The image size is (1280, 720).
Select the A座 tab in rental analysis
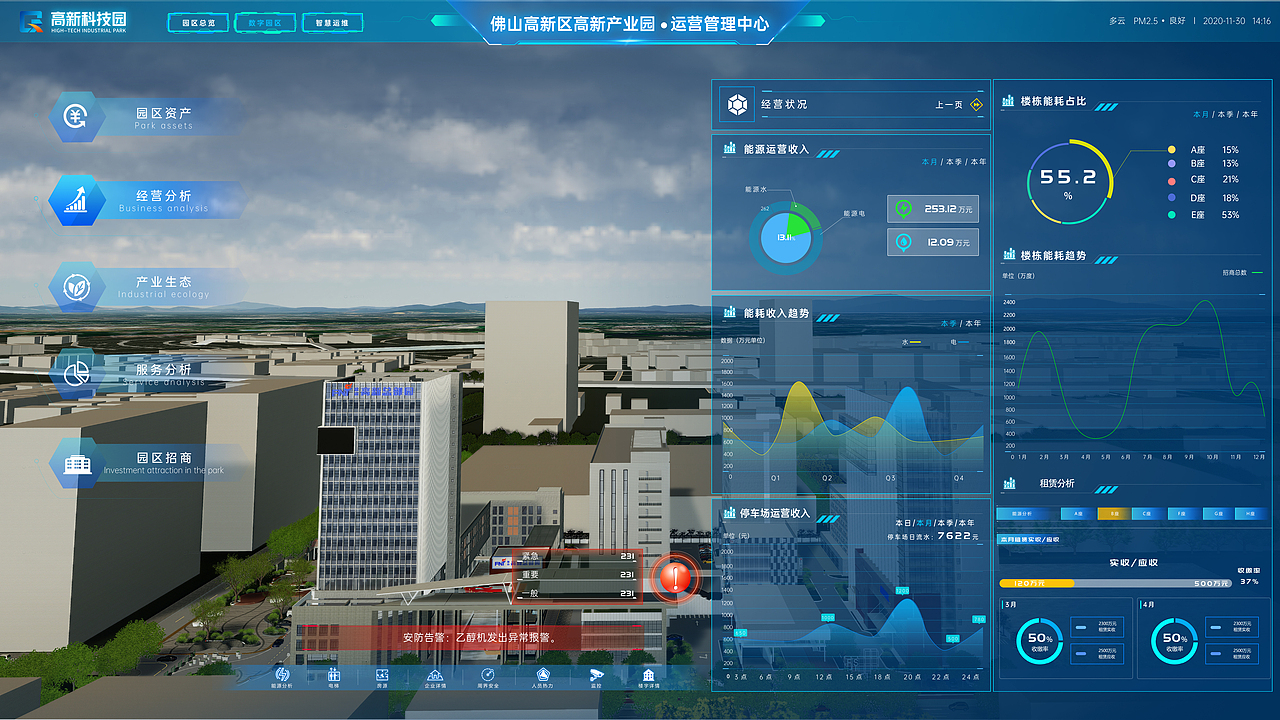[1078, 513]
